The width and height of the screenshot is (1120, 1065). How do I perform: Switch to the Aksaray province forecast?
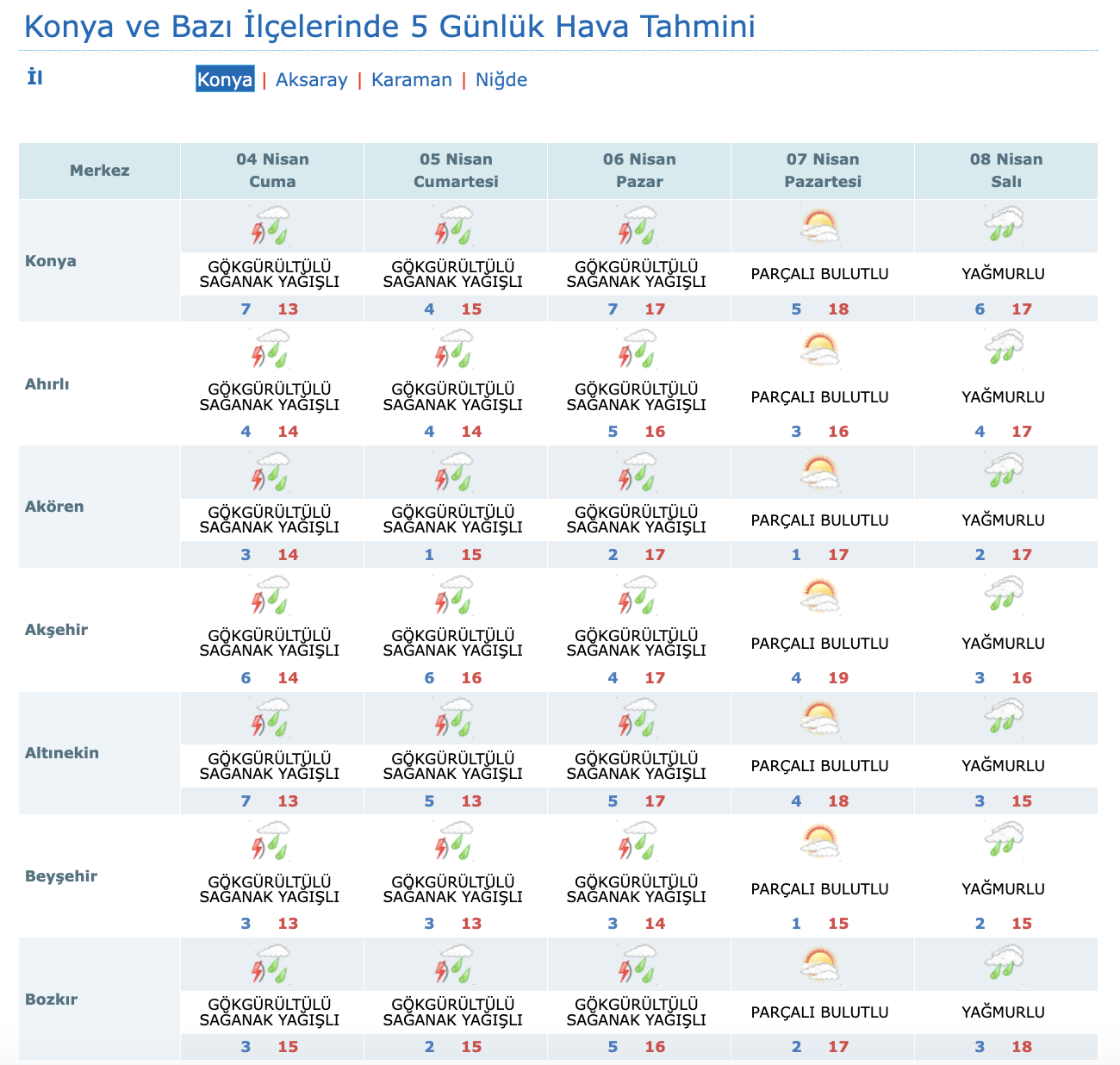(x=311, y=79)
